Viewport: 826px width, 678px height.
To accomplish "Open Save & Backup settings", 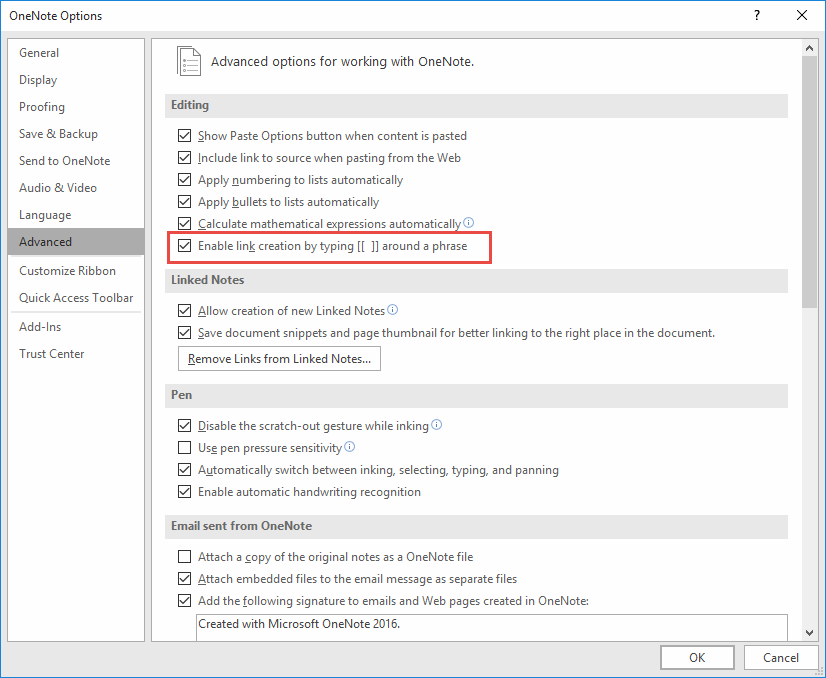I will click(x=76, y=134).
